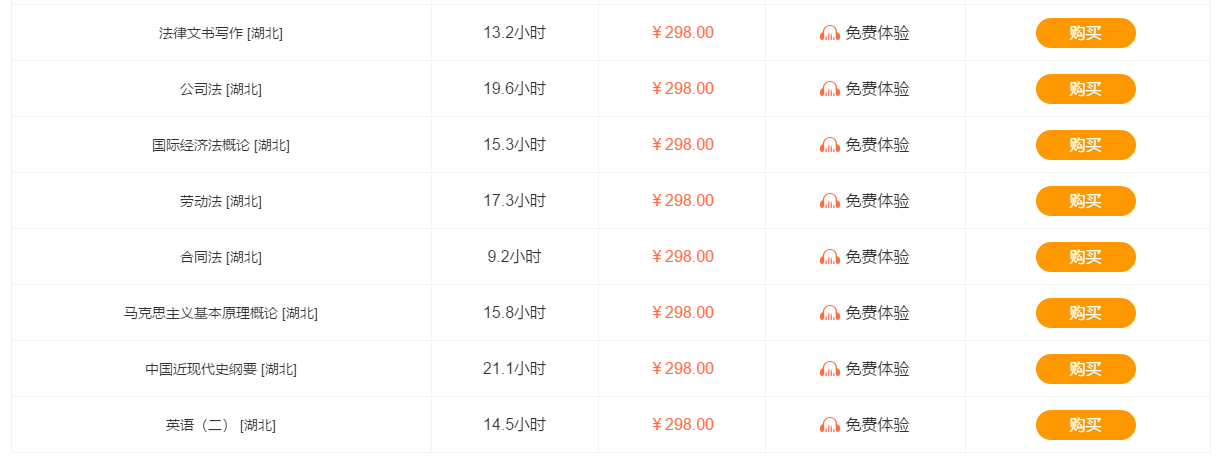
Task: Click headphone icon for 中国近现代史纲要
Action: click(x=830, y=369)
